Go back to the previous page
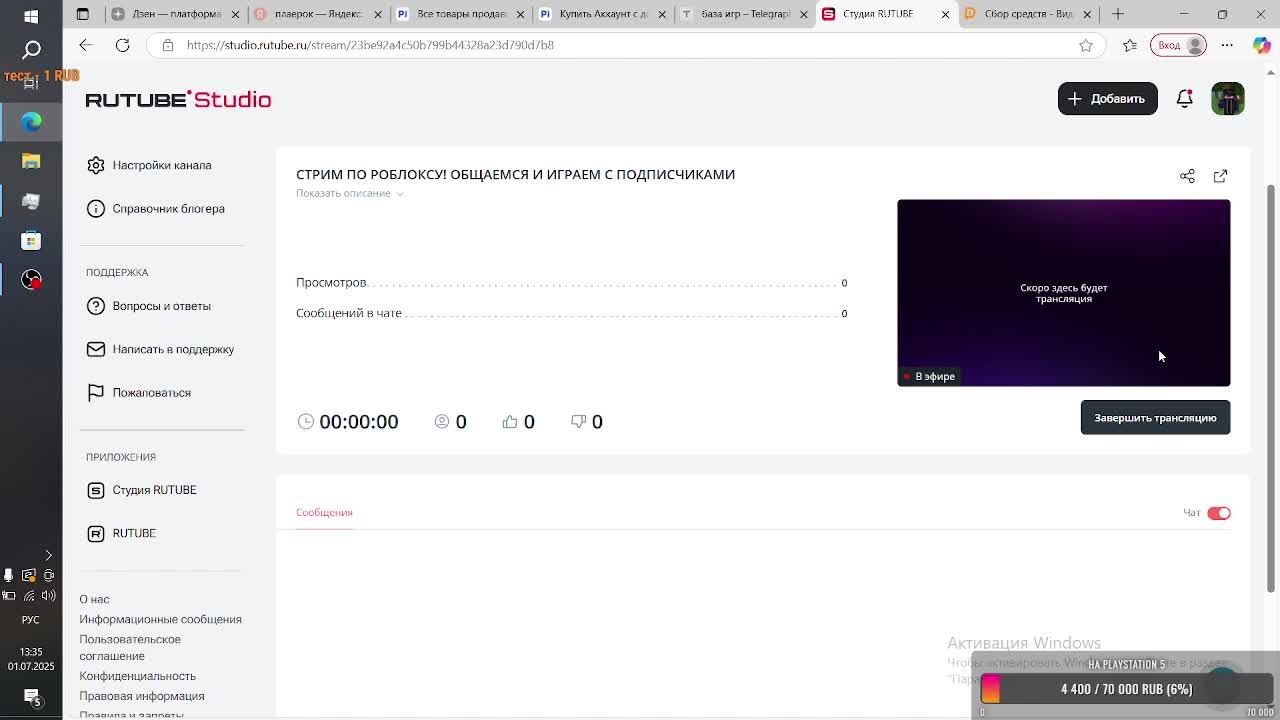 (85, 45)
